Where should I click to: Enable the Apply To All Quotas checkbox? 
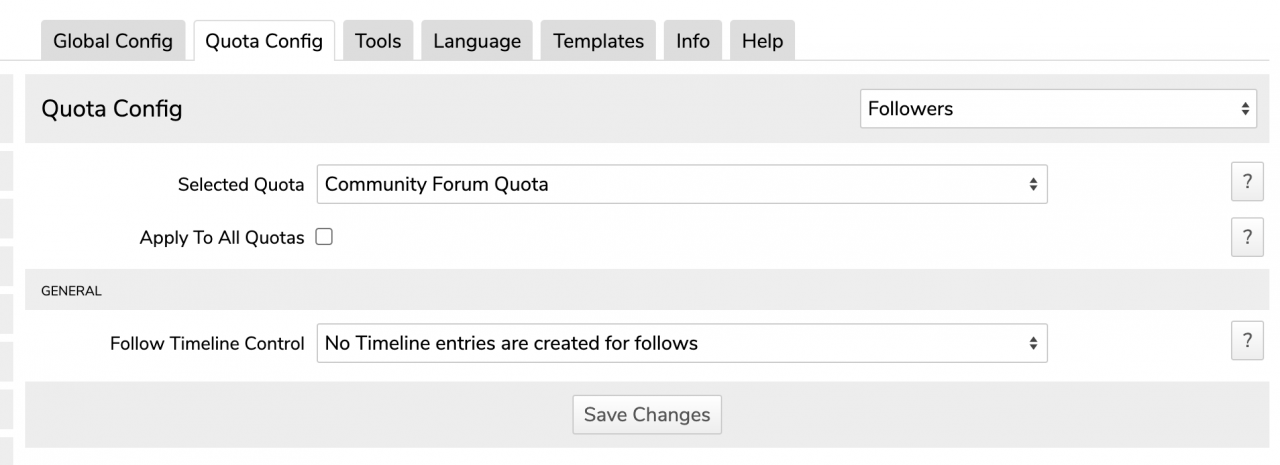(324, 238)
